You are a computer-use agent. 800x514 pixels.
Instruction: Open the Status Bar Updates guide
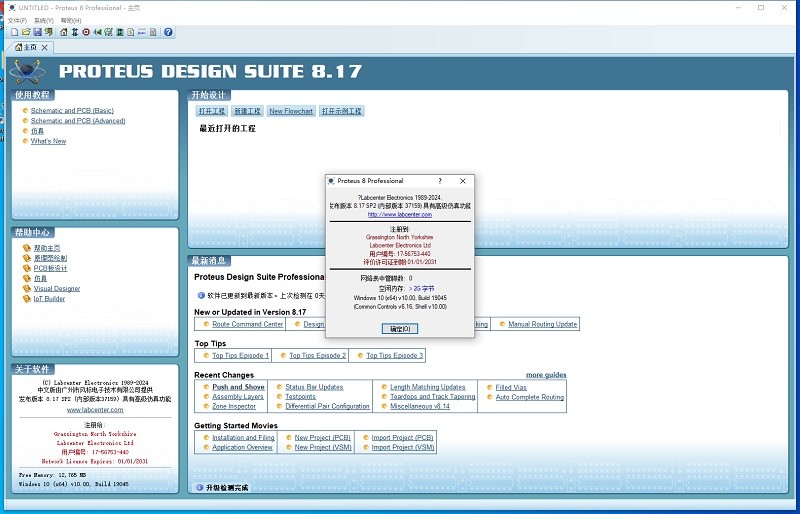314,387
